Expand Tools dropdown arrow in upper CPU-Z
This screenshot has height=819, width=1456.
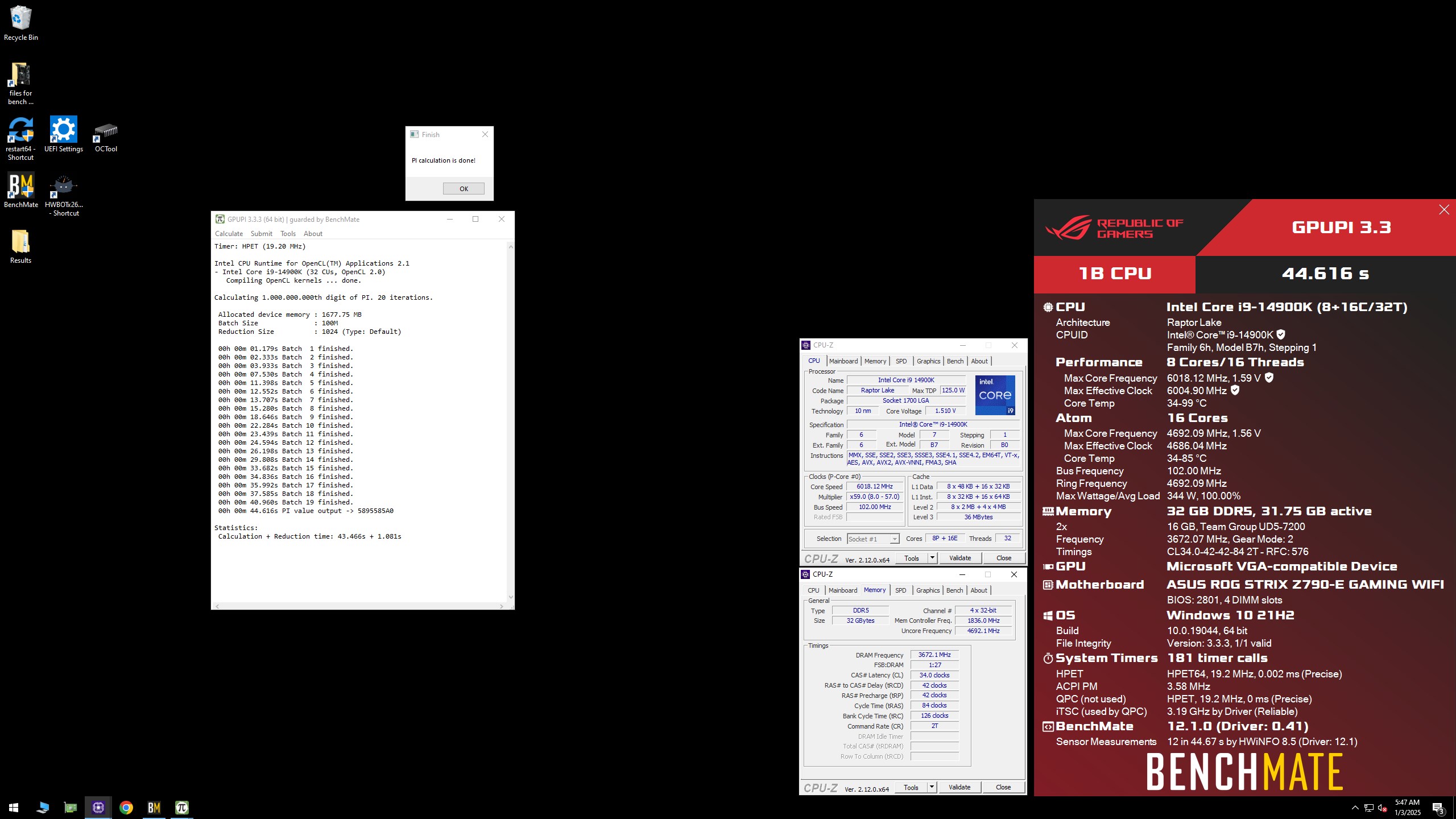tap(932, 558)
